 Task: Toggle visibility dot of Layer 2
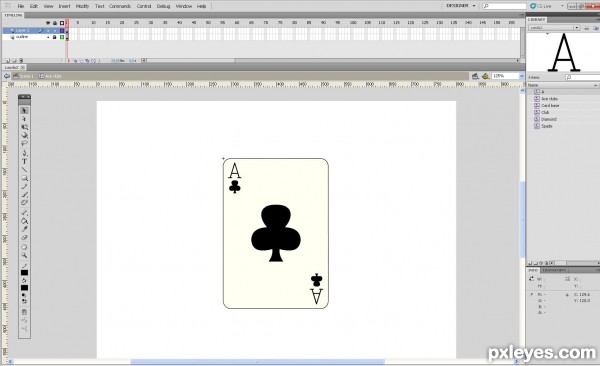48,30
